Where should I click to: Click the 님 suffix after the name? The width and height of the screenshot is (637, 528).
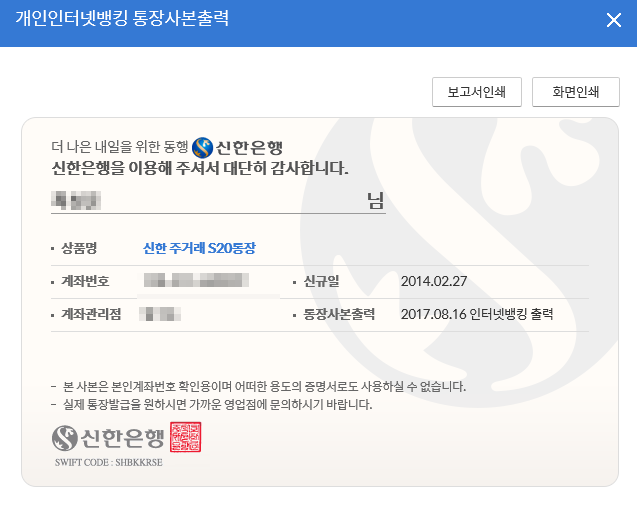click(x=375, y=200)
